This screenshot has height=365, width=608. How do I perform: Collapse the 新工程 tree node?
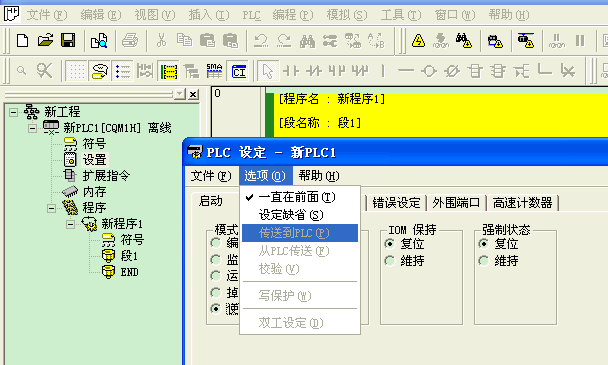(x=14, y=112)
